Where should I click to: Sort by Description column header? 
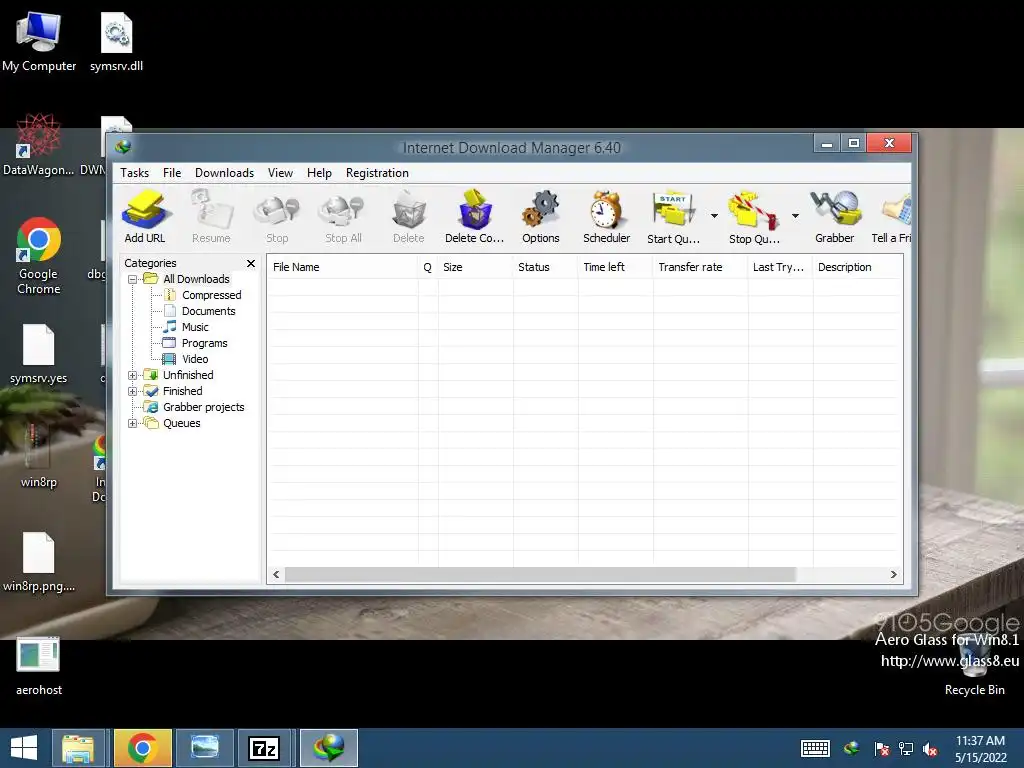coord(857,267)
